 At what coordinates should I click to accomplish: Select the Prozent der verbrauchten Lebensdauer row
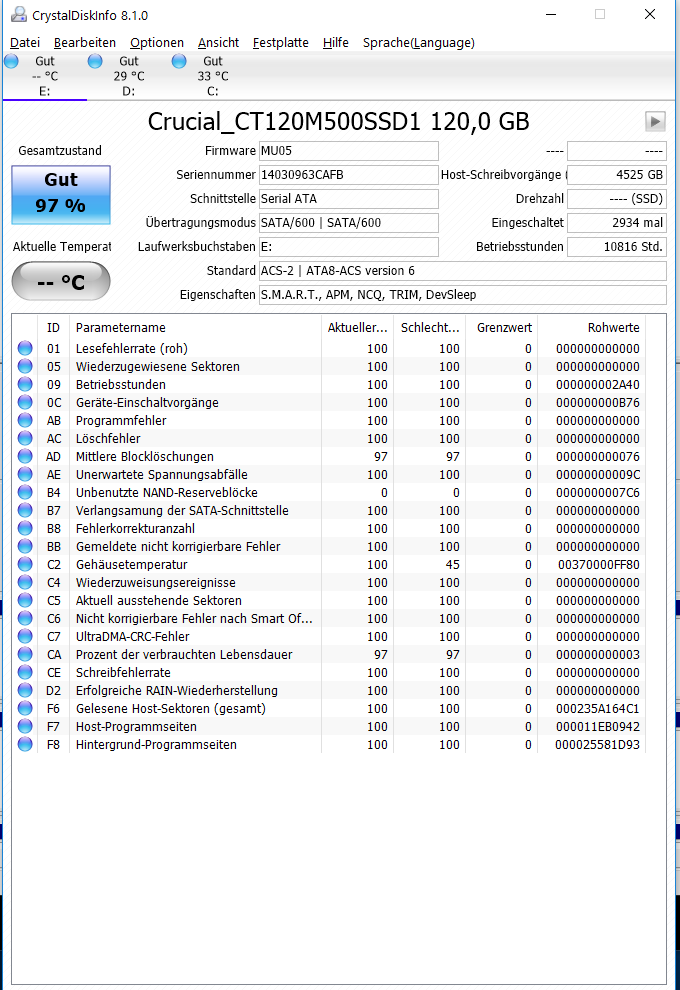[328, 654]
